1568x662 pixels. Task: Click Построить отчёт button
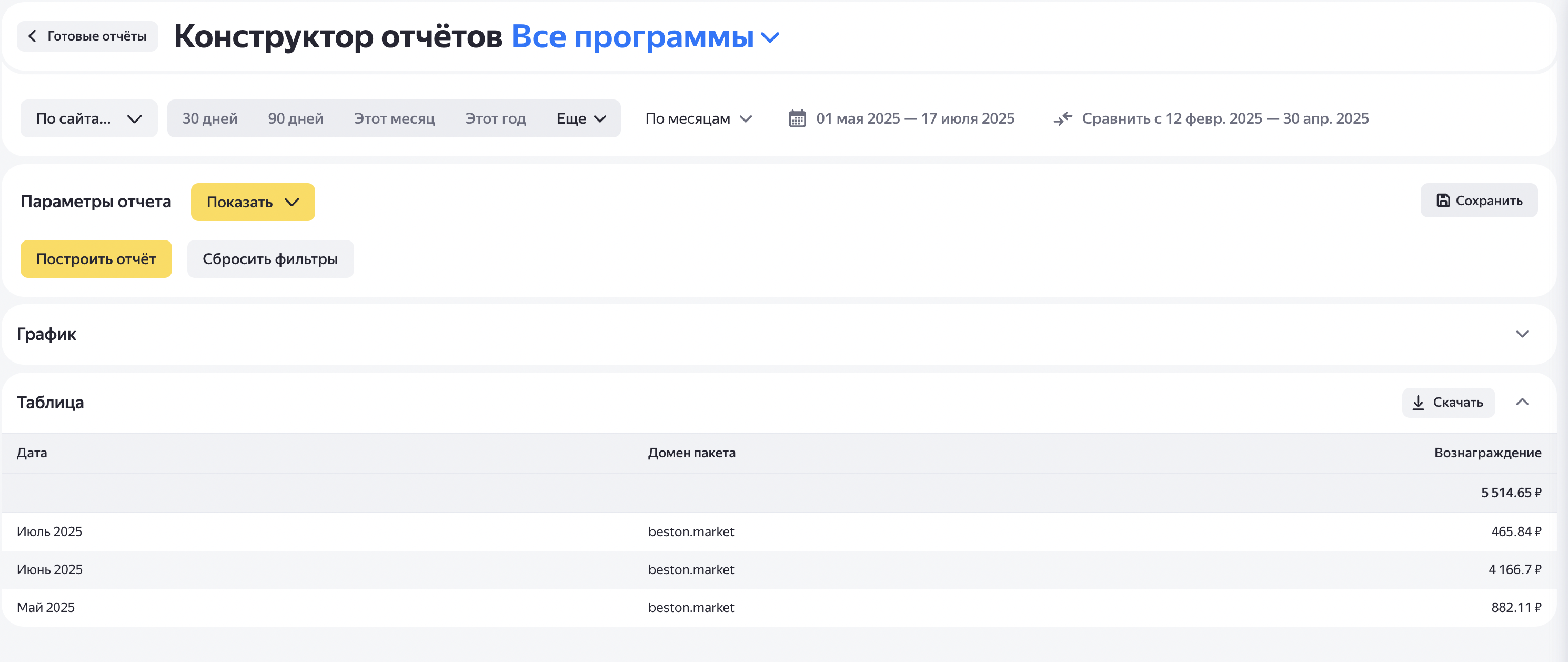click(96, 259)
